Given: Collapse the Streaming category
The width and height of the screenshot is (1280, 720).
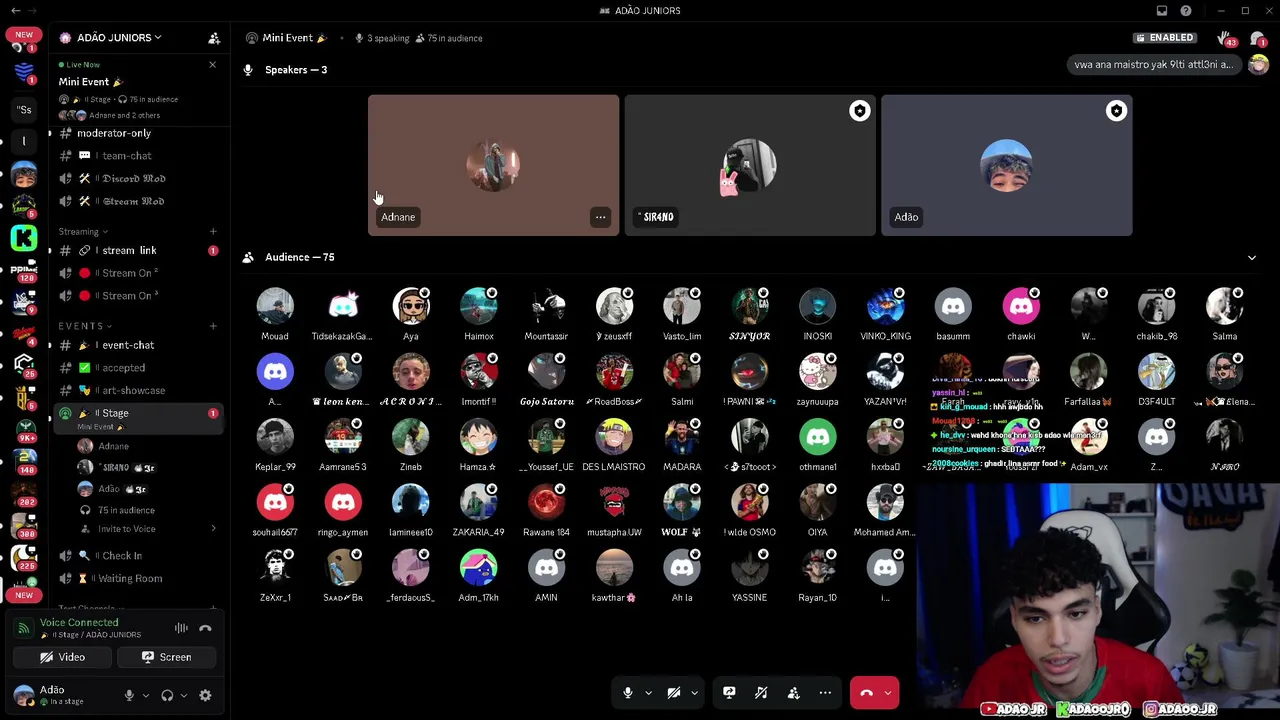Looking at the screenshot, I should 84,232.
